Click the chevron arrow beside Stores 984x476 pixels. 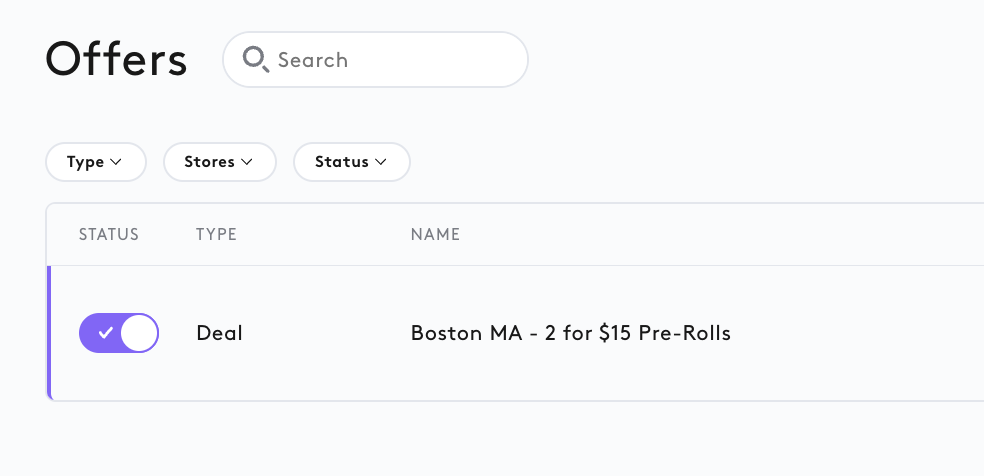coord(247,162)
